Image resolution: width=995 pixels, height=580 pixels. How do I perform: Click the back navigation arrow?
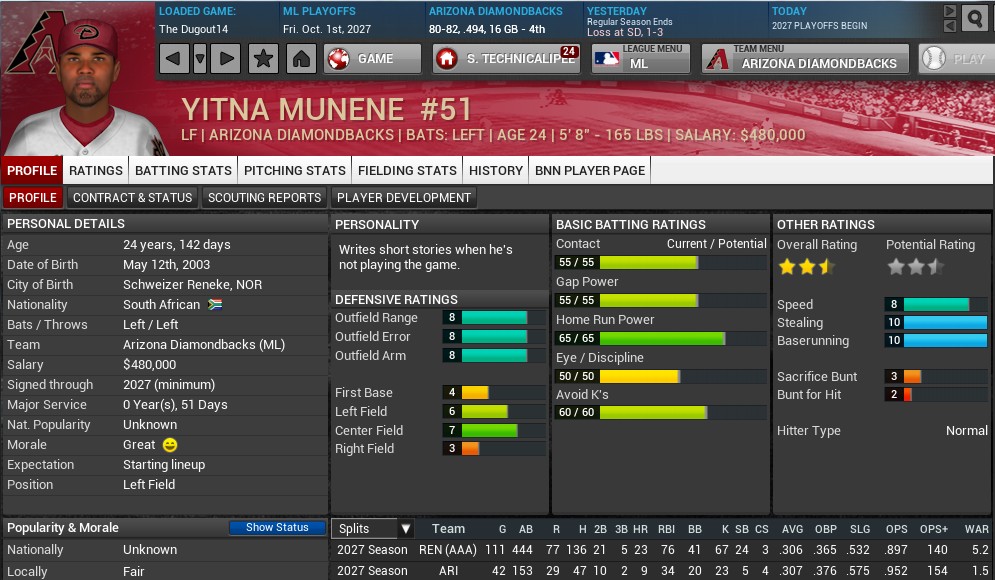(173, 59)
